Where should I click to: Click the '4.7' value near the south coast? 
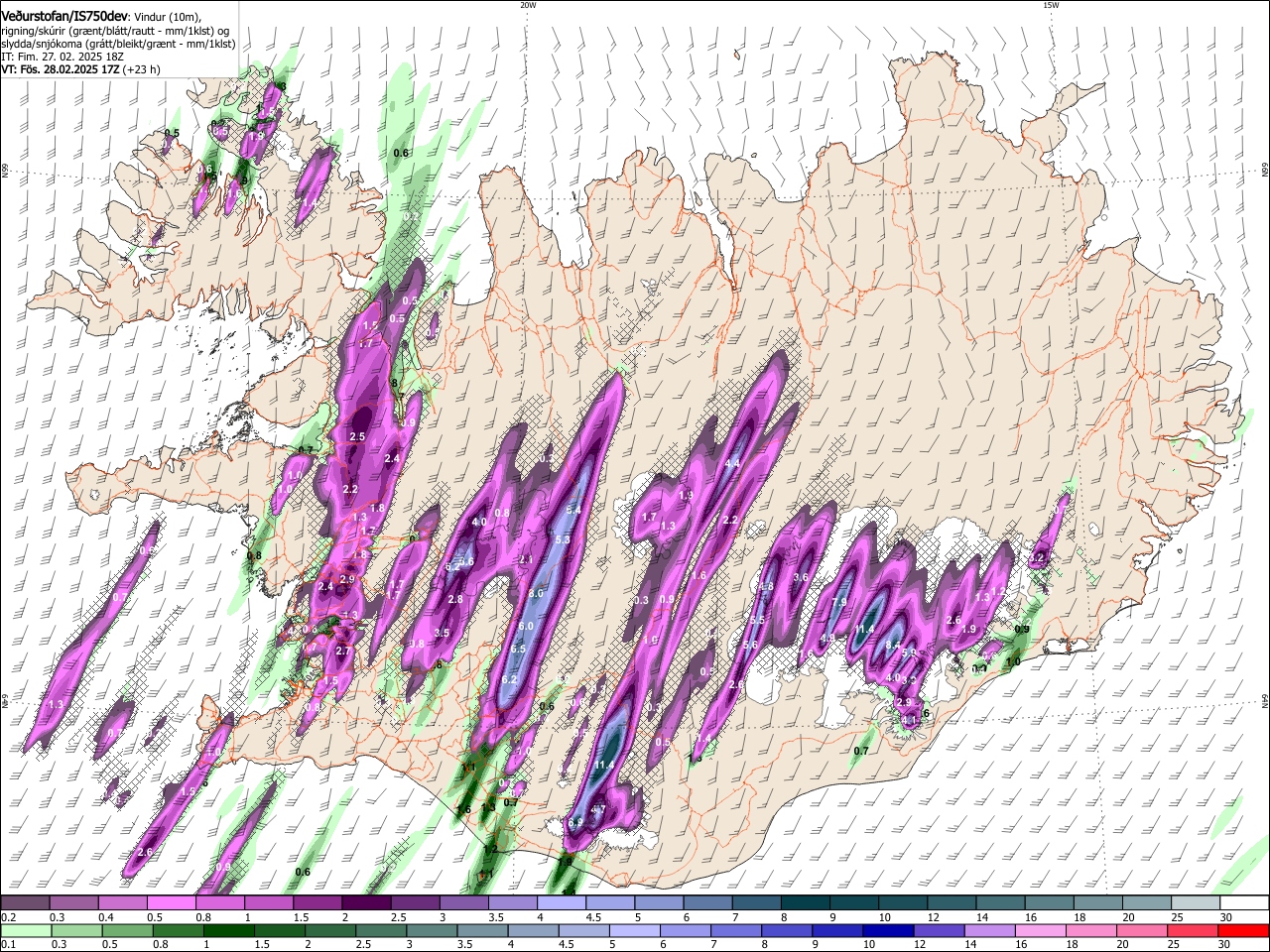[x=598, y=810]
